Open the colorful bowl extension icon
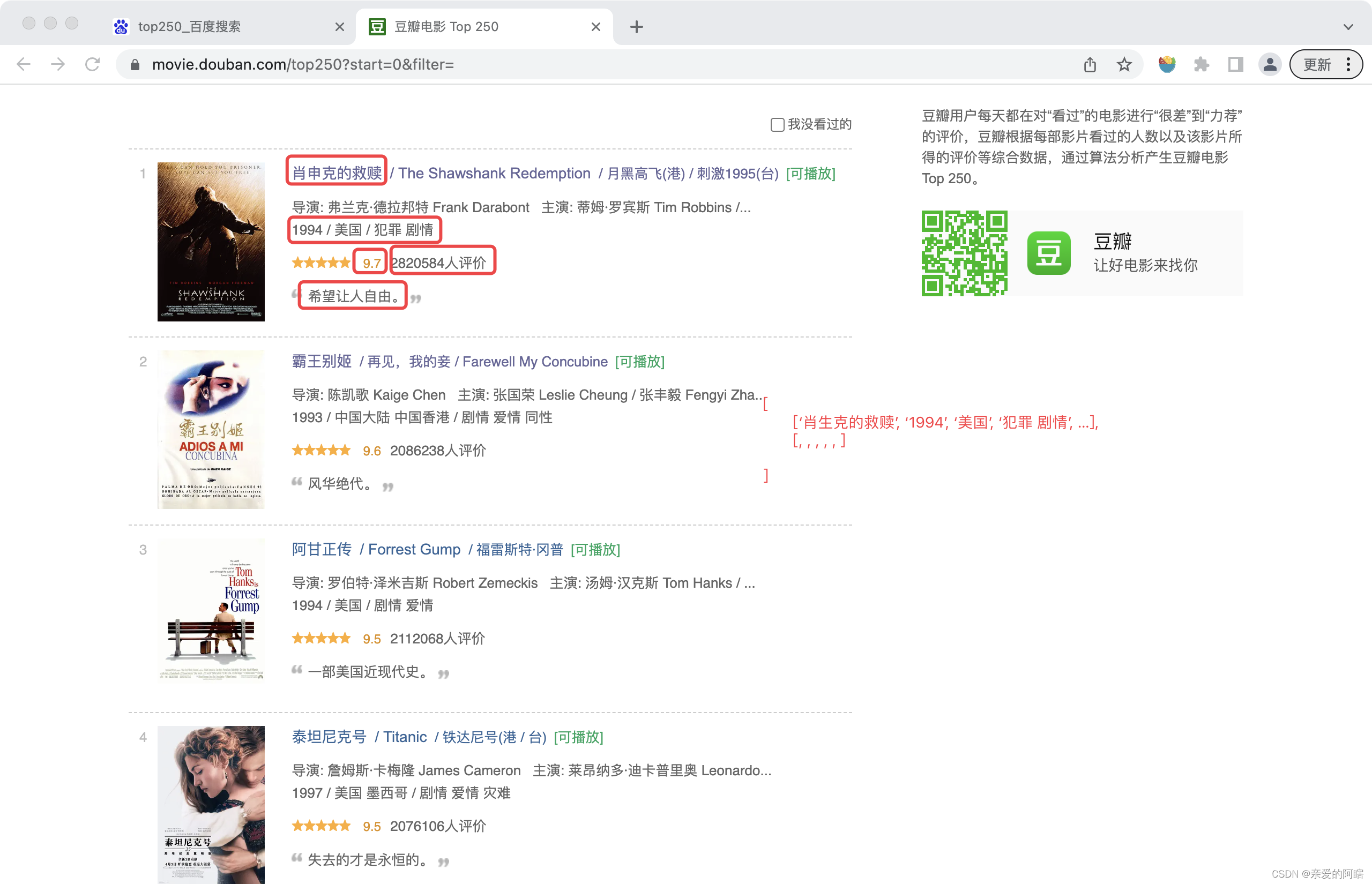This screenshot has width=1372, height=884. (x=1167, y=64)
